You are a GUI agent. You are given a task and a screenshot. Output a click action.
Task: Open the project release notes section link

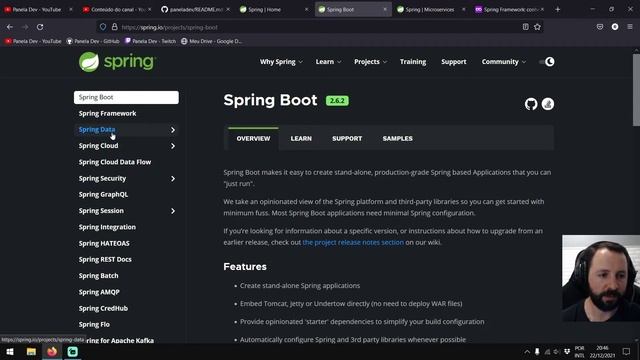click(x=353, y=242)
